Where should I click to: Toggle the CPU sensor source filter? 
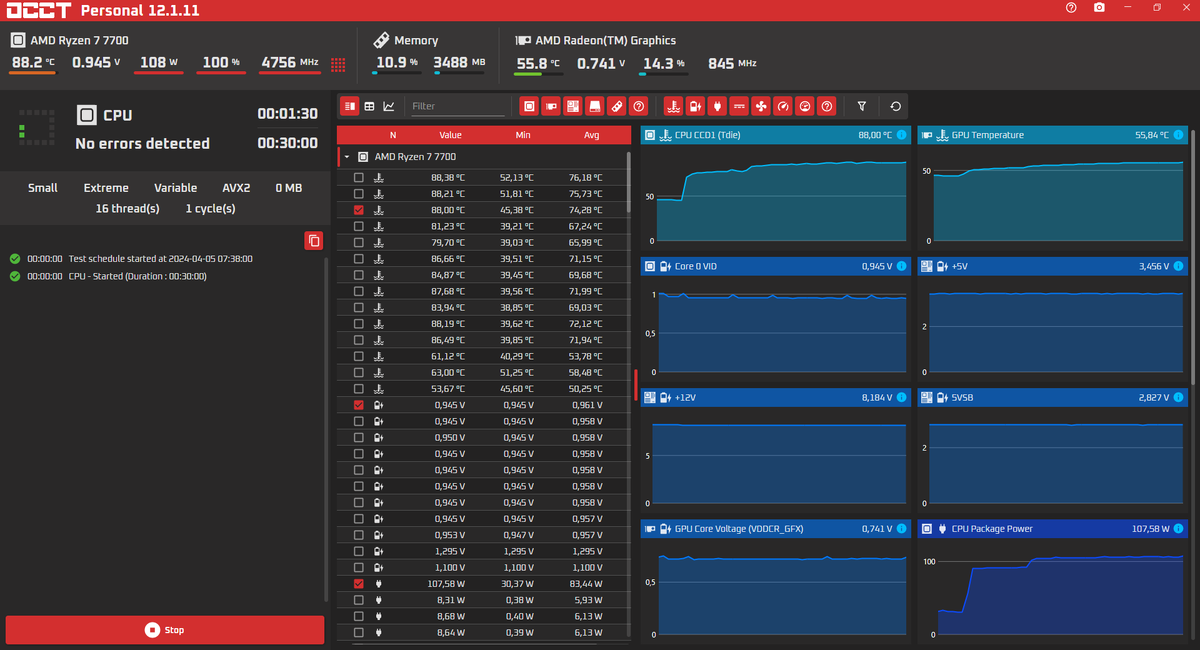[529, 106]
